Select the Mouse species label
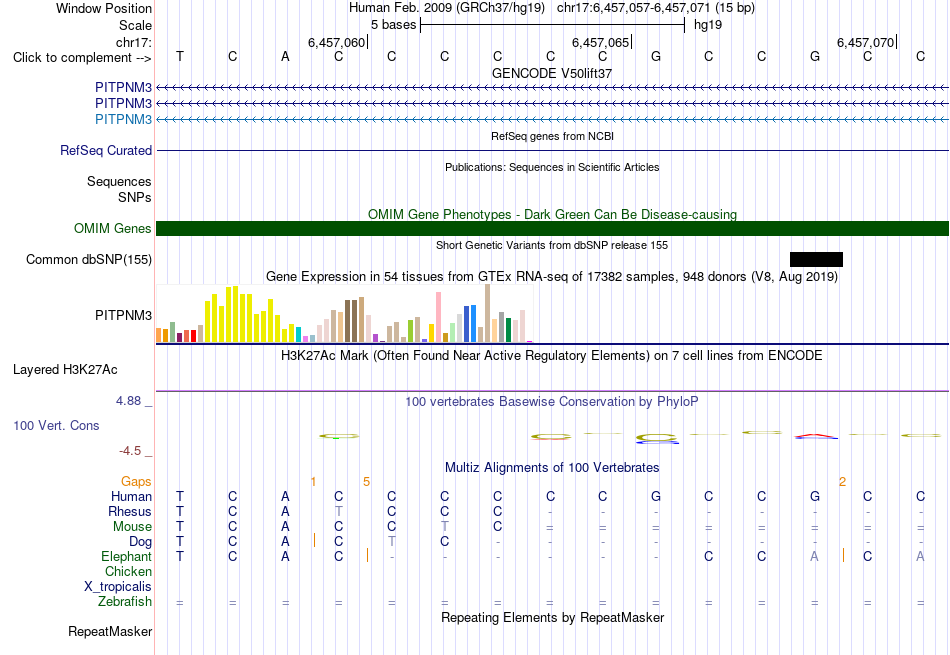The height and width of the screenshot is (655, 950). pos(132,527)
